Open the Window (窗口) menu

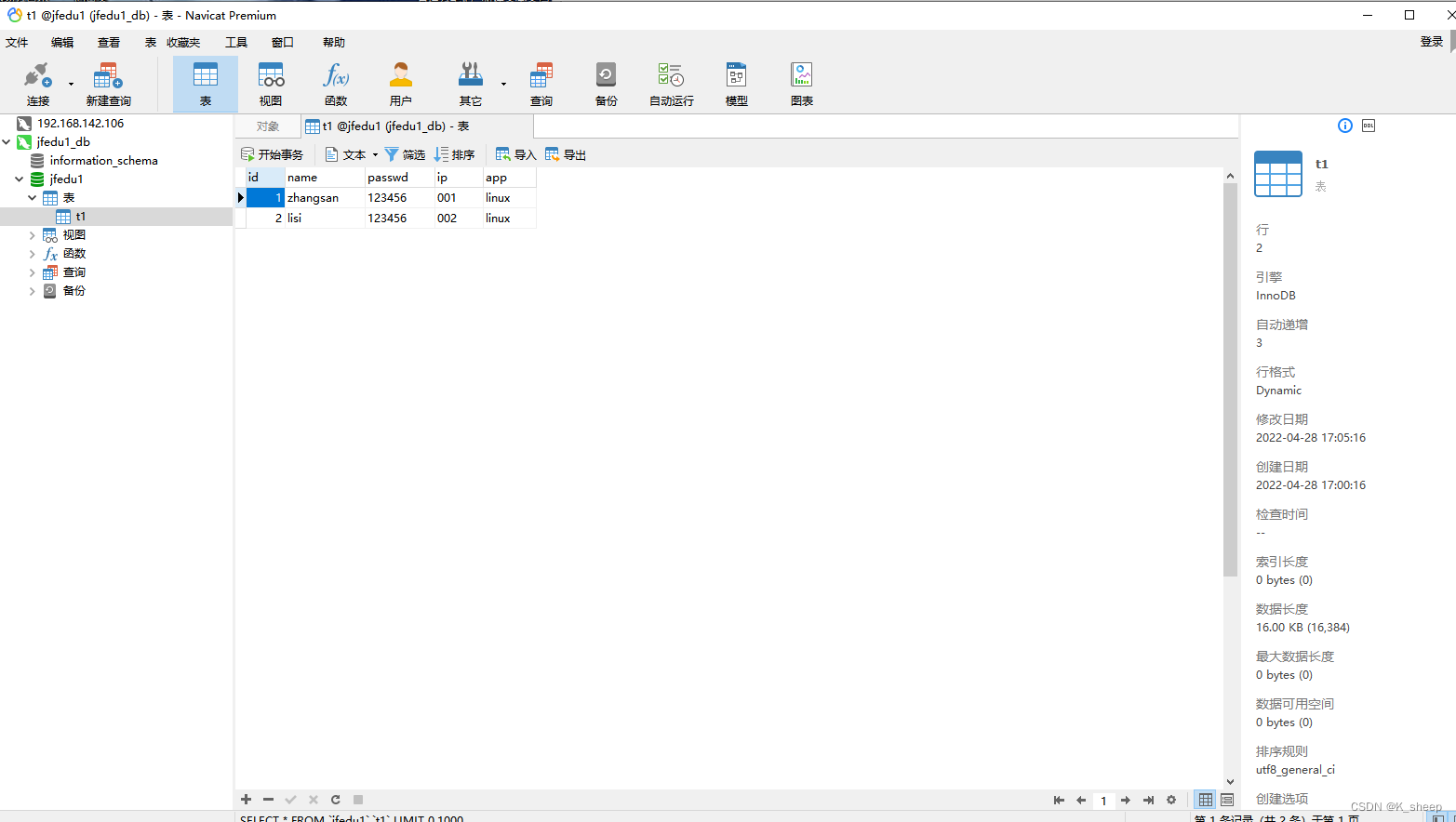pos(283,43)
